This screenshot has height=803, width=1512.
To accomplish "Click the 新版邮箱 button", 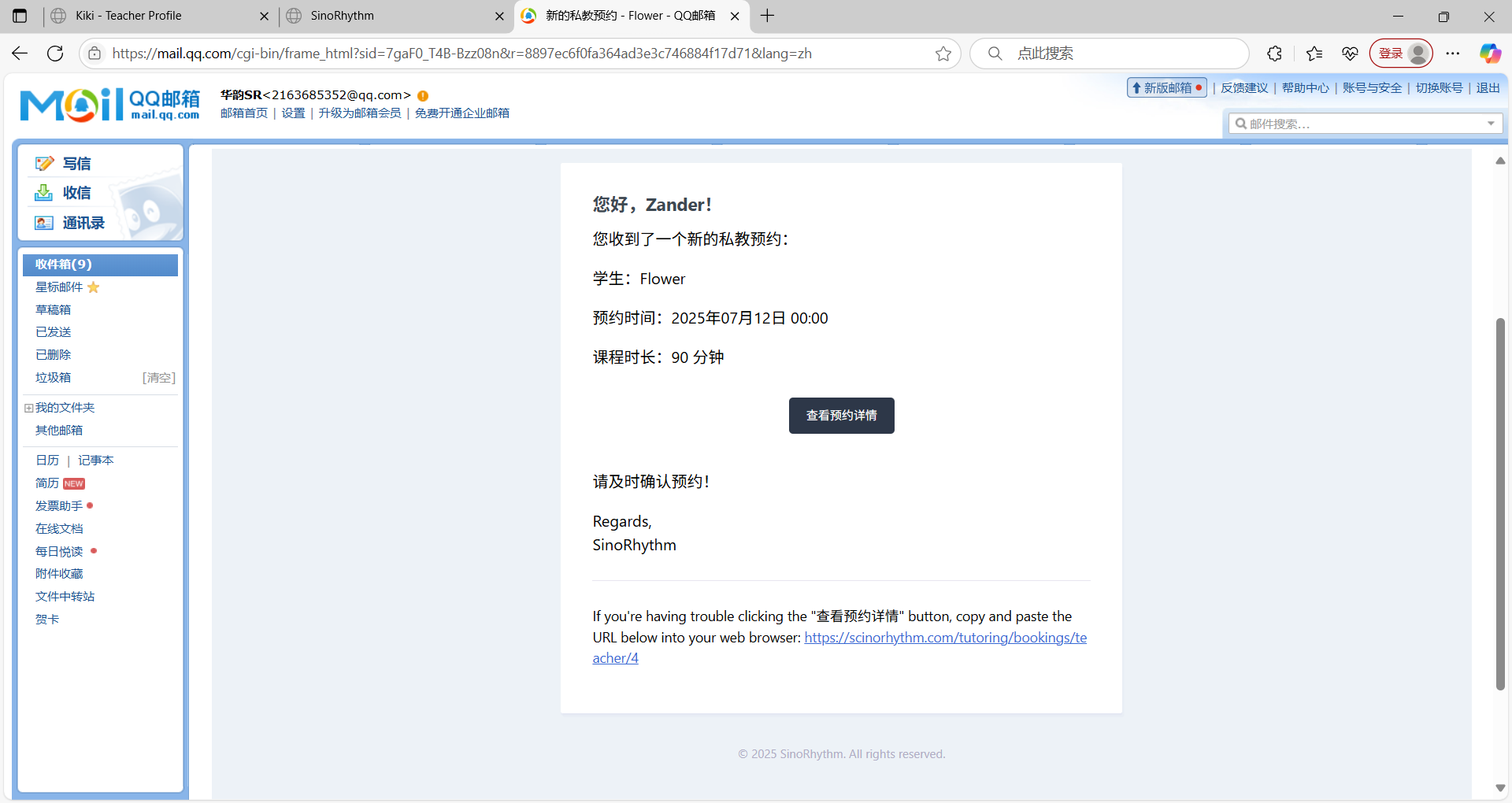I will [1167, 88].
